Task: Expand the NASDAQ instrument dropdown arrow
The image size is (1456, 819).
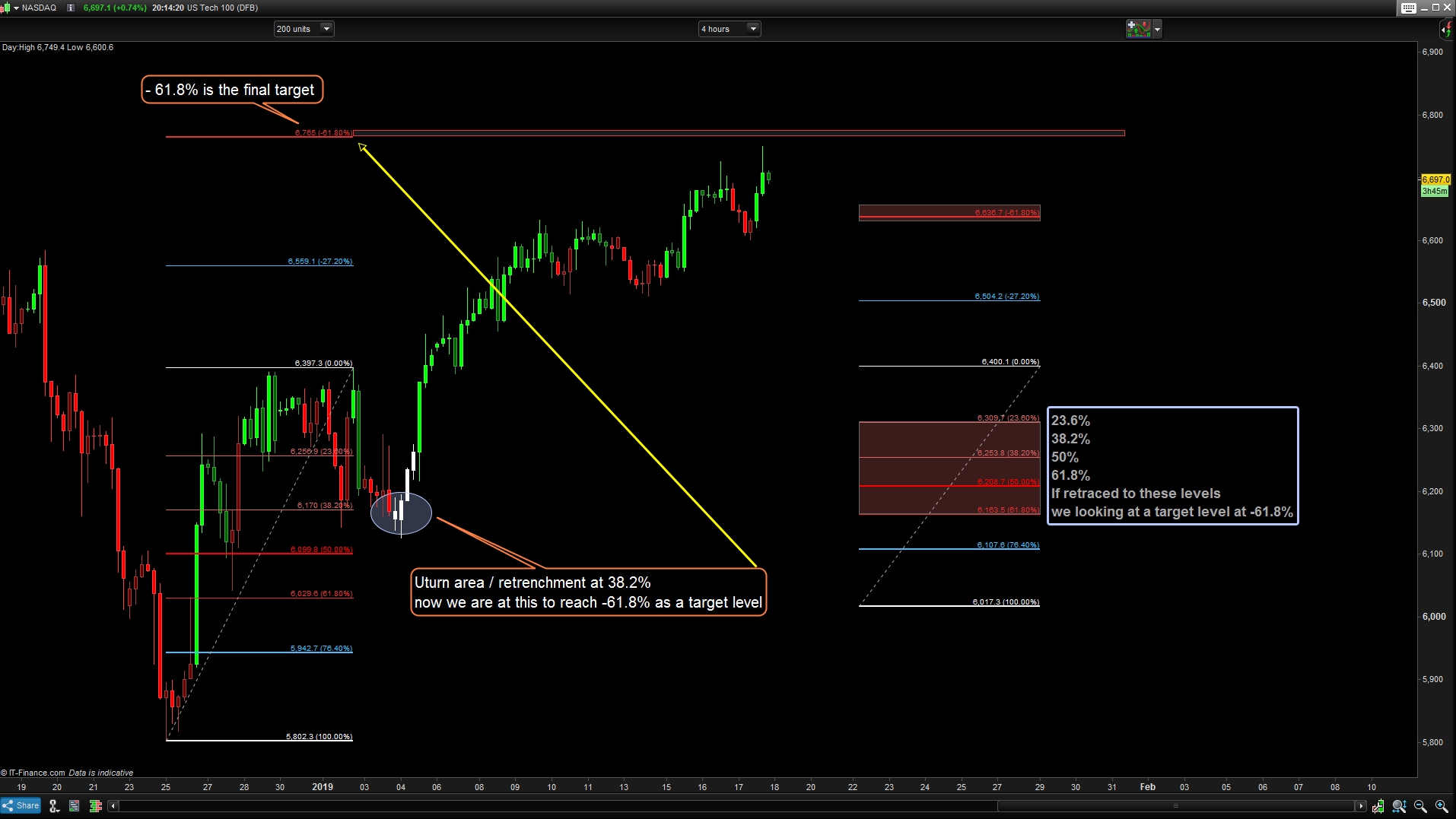Action: coord(16,8)
